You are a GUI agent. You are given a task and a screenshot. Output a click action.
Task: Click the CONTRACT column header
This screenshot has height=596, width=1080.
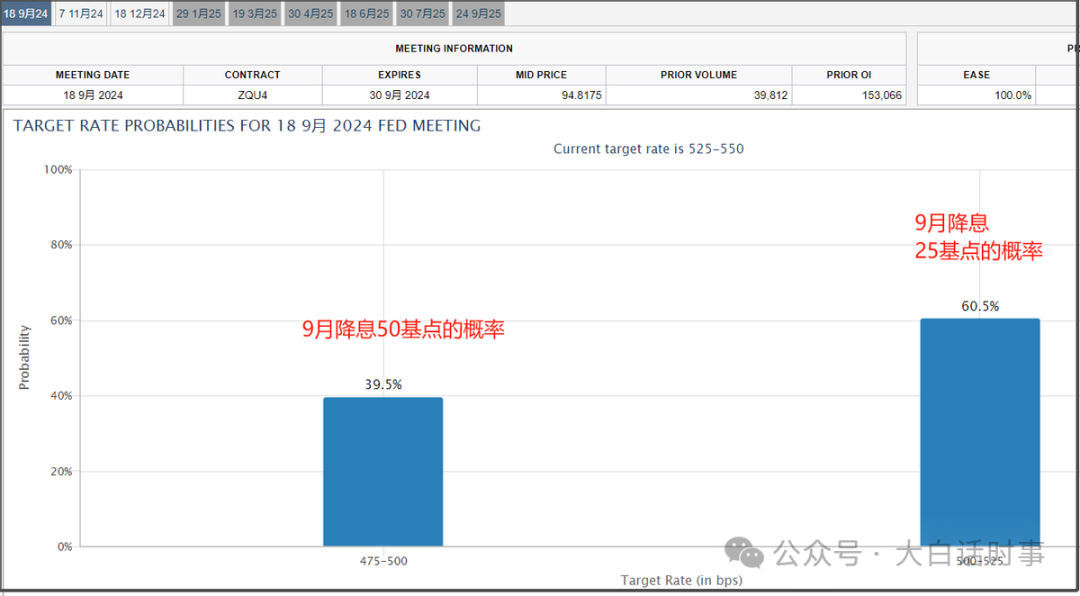point(253,75)
